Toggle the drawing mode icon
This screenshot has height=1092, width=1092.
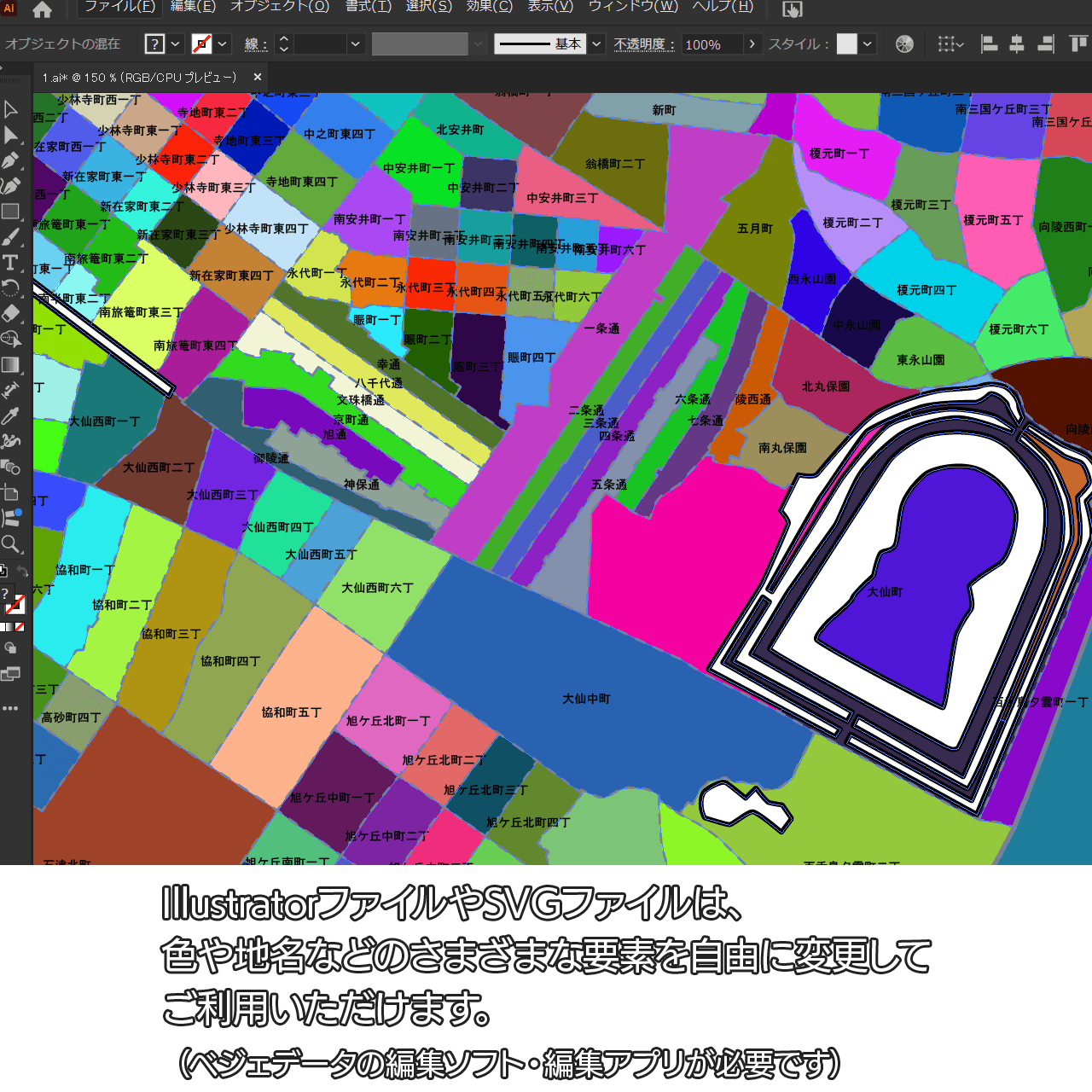point(10,648)
